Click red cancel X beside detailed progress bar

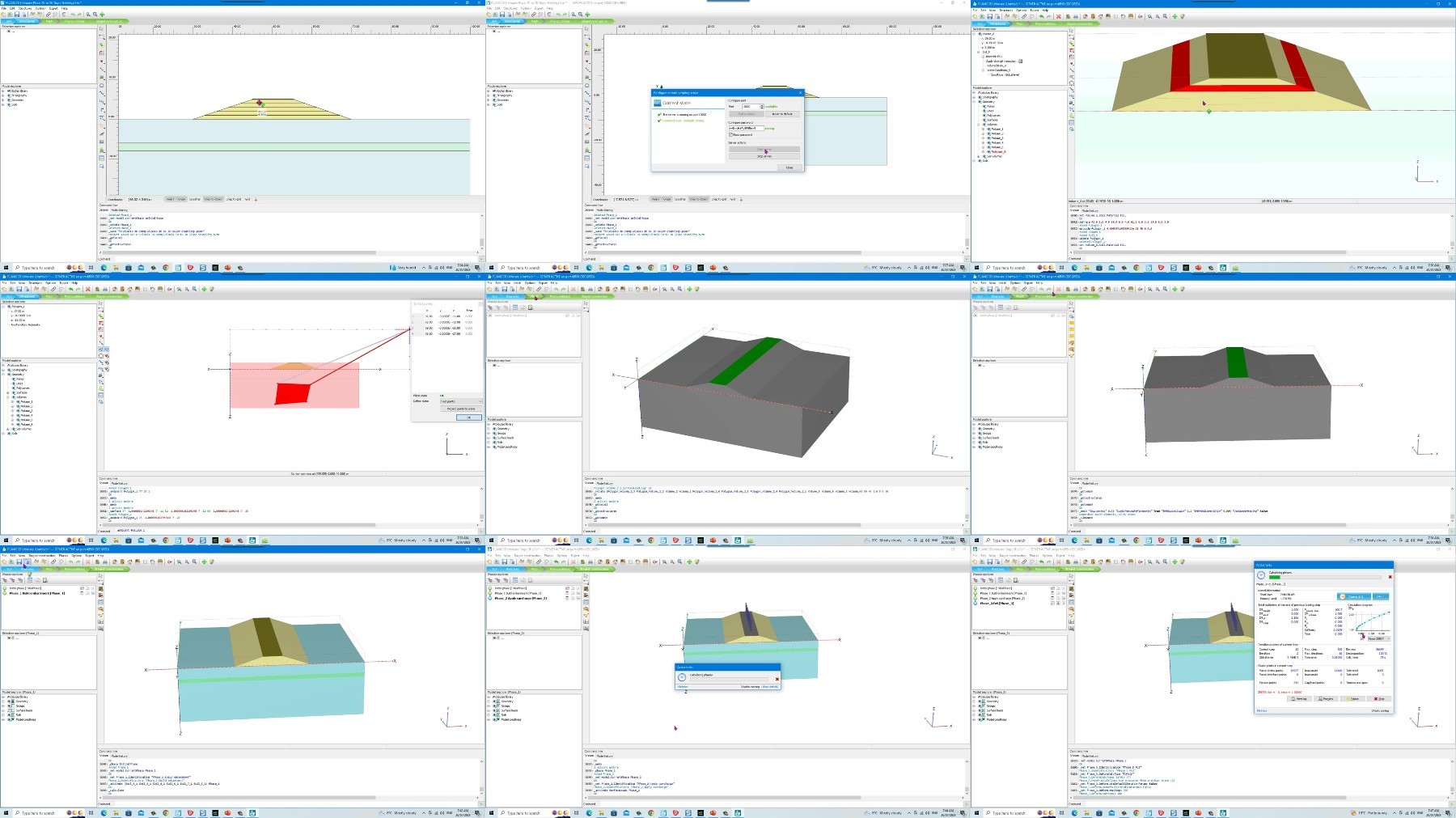[1390, 577]
